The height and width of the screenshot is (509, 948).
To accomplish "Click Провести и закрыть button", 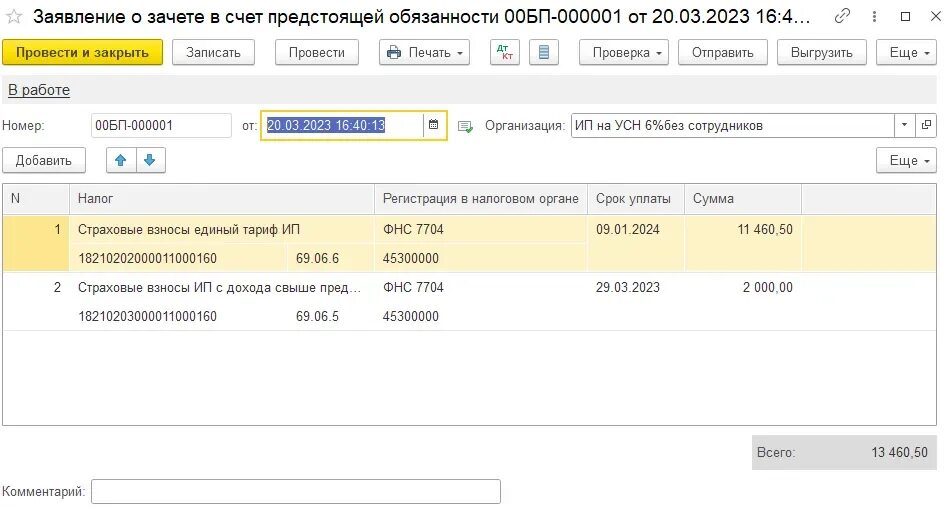I will tap(82, 53).
